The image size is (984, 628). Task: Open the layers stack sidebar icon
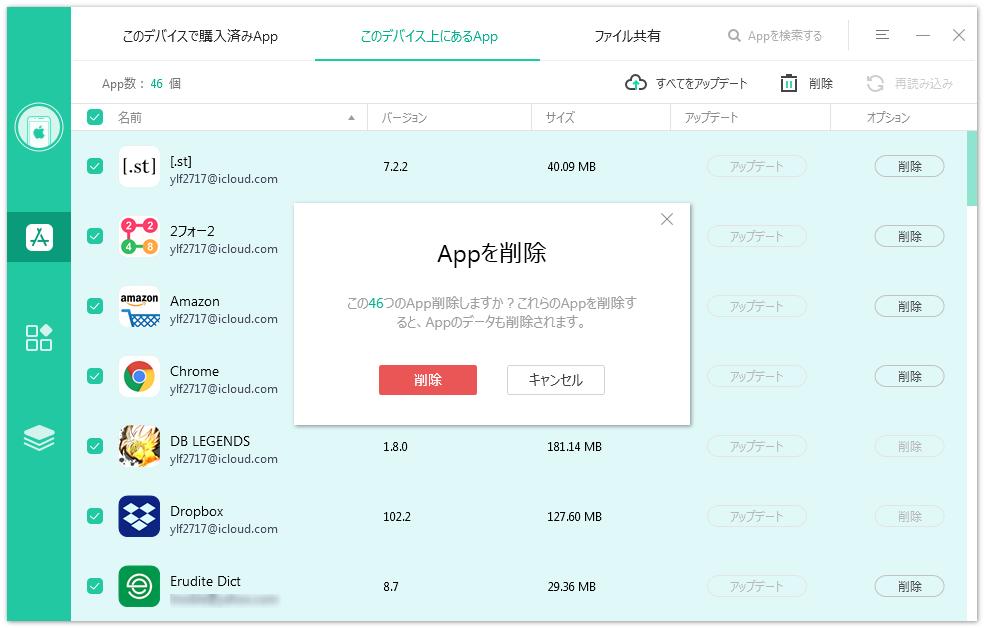tap(39, 438)
